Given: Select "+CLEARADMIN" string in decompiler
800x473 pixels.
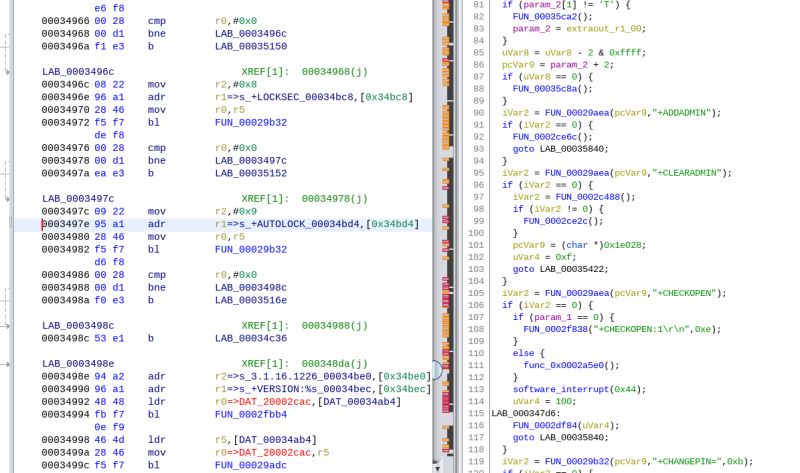Looking at the screenshot, I should (687, 173).
